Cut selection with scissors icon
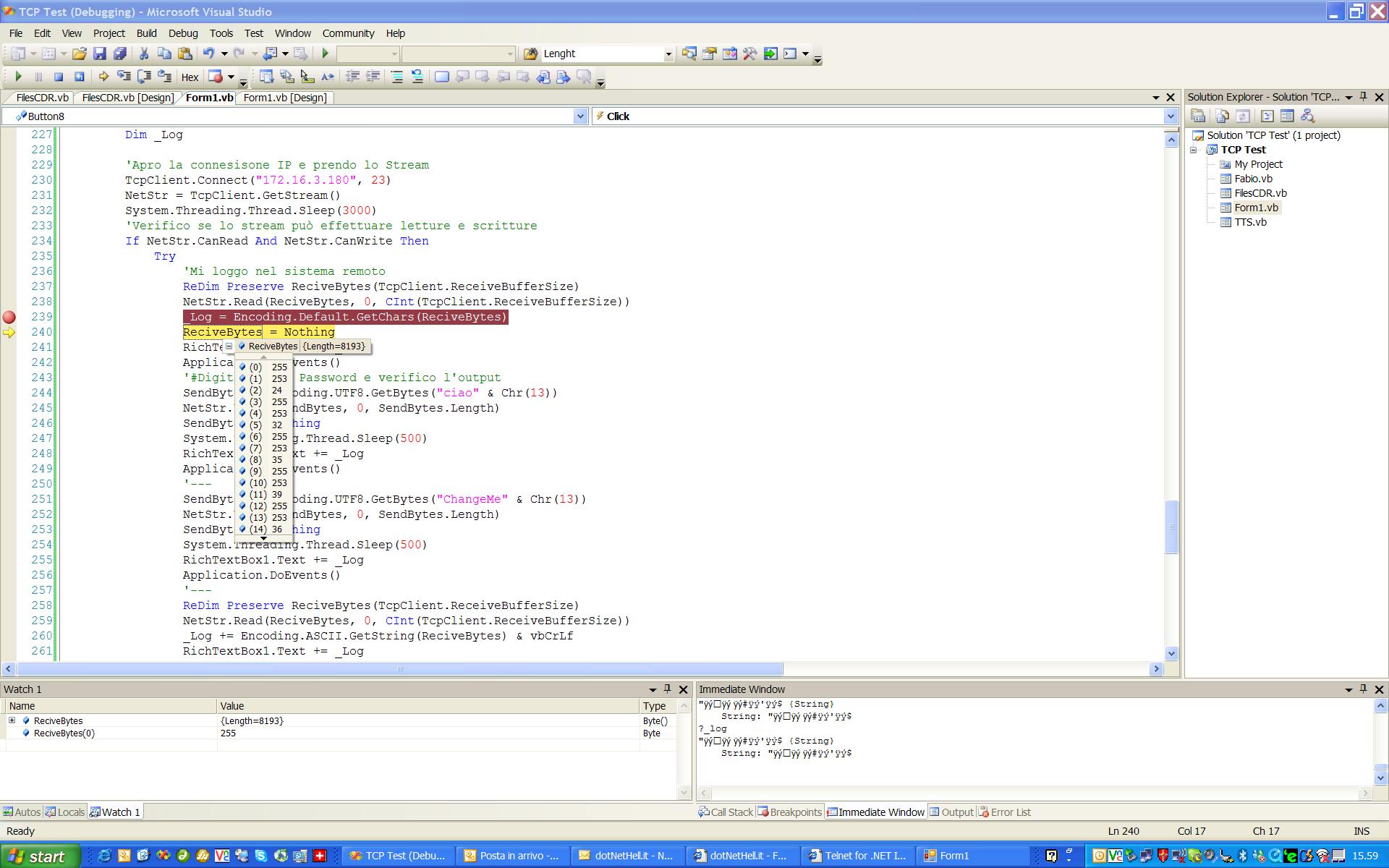The image size is (1389, 868). point(144,54)
